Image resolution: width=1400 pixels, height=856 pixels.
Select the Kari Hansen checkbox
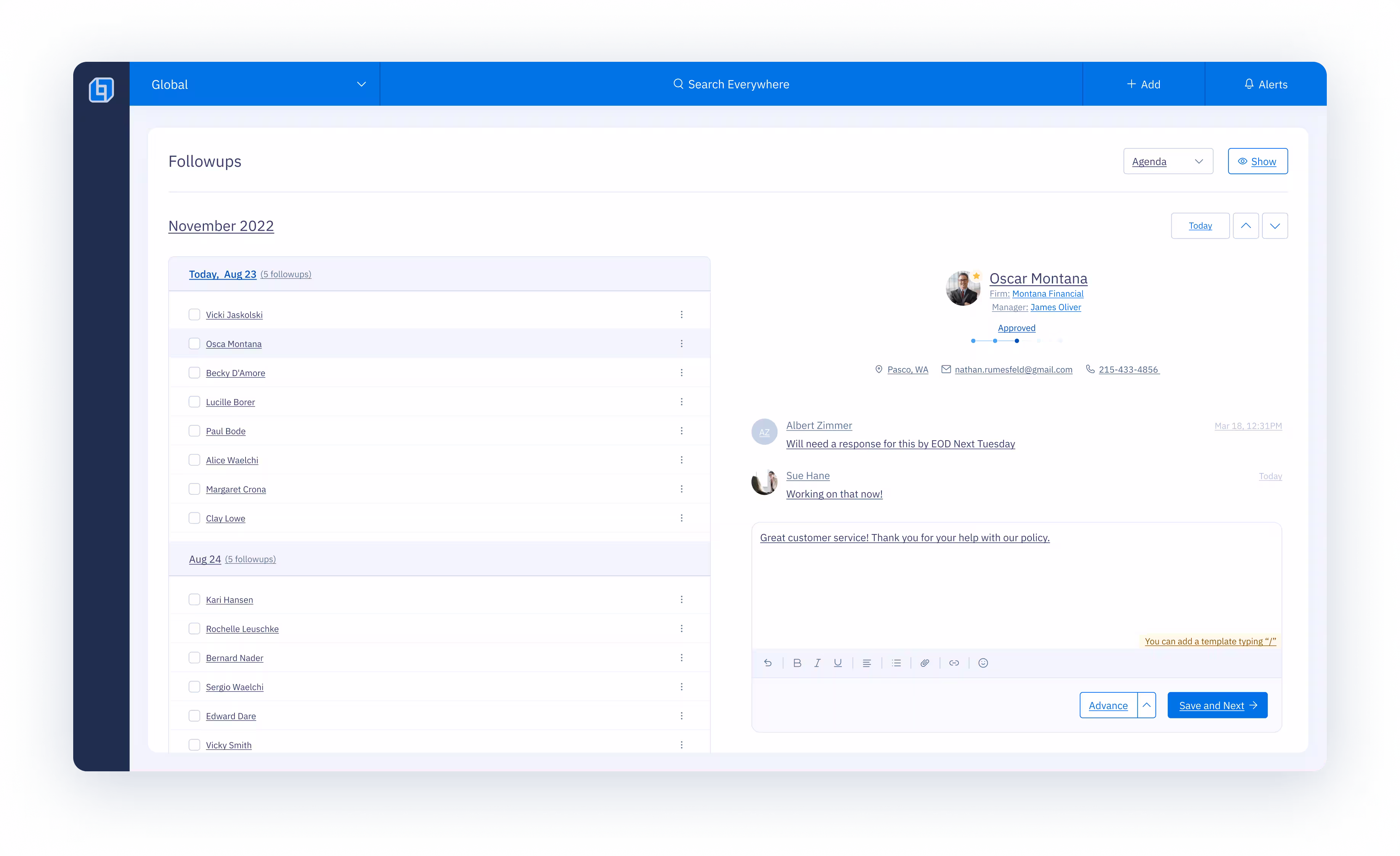click(194, 600)
